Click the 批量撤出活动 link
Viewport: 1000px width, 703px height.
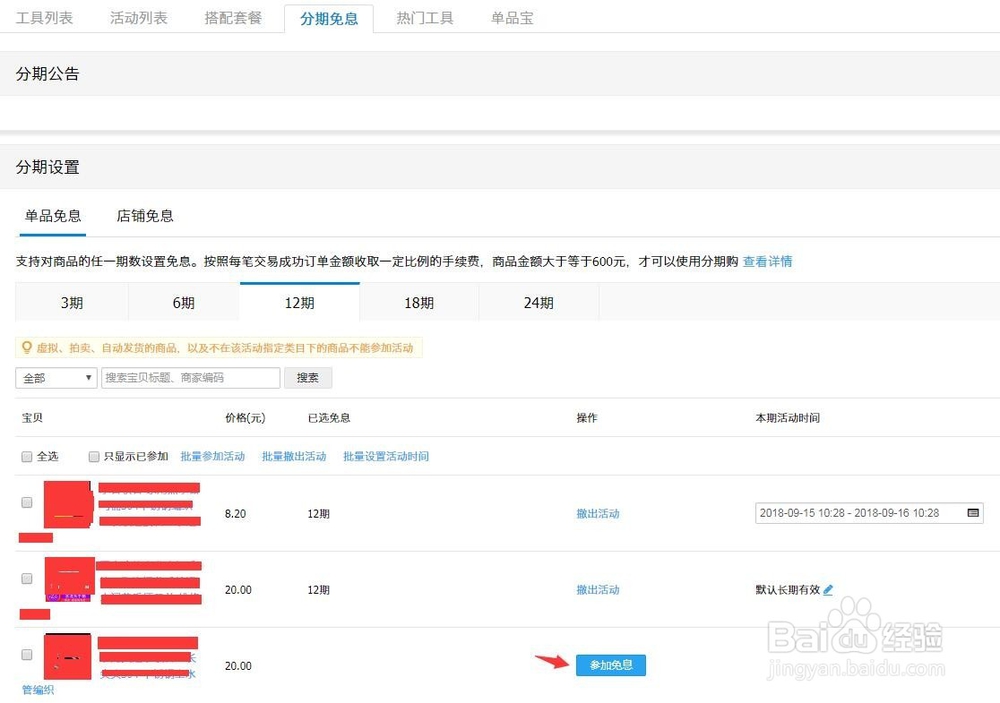[x=293, y=456]
